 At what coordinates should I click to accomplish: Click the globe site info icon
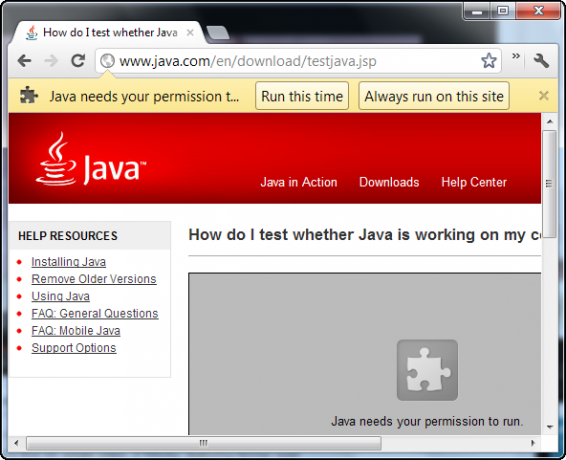(x=107, y=61)
